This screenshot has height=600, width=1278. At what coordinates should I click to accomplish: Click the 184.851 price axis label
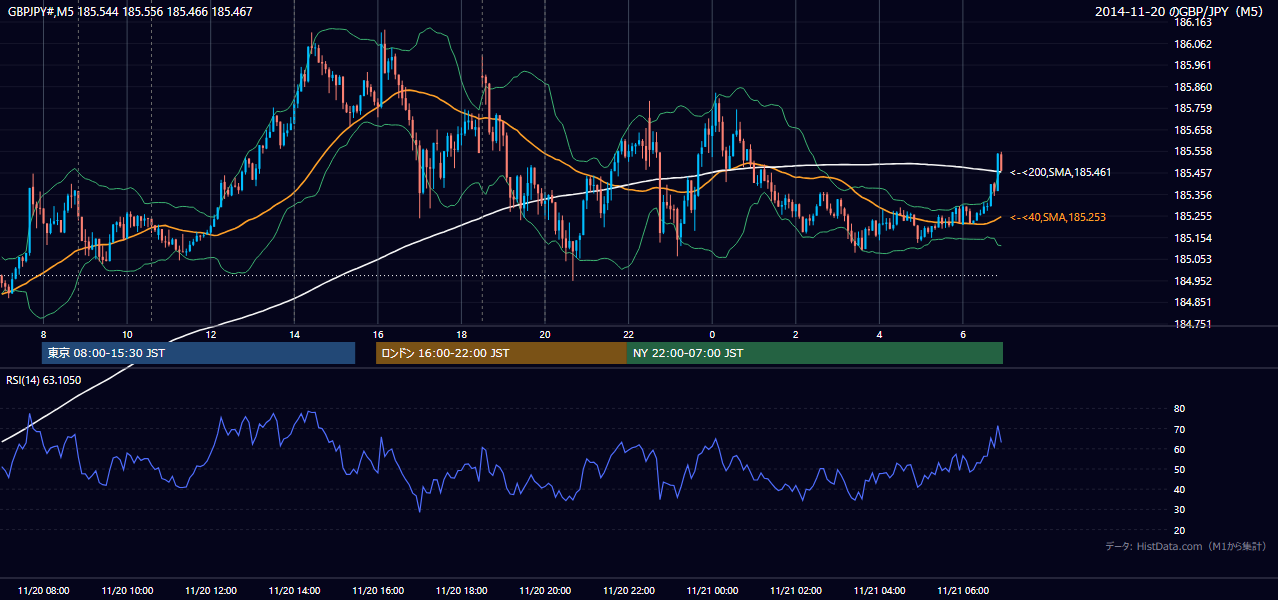click(1192, 302)
